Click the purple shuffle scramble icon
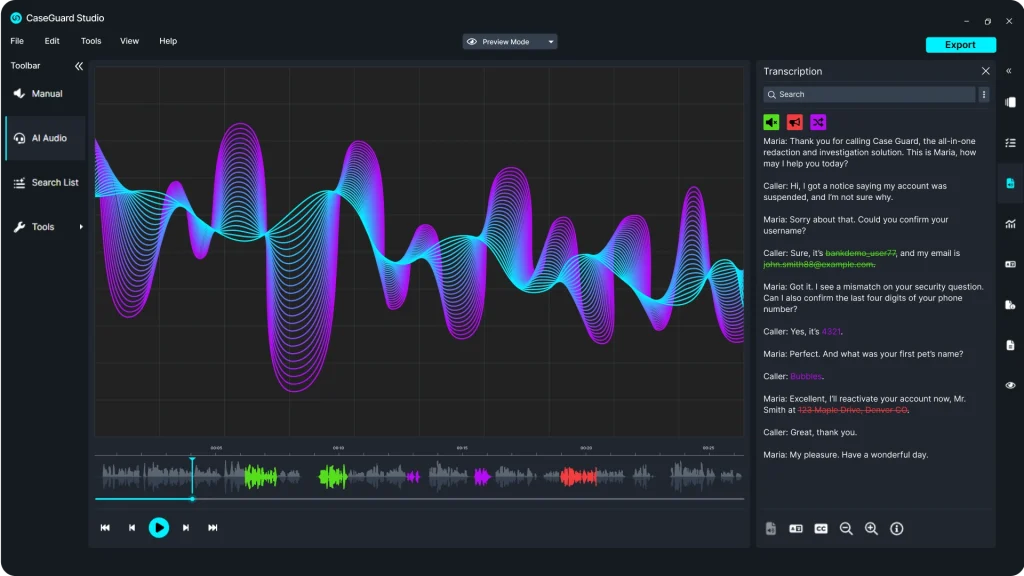The height and width of the screenshot is (576, 1024). click(x=818, y=122)
